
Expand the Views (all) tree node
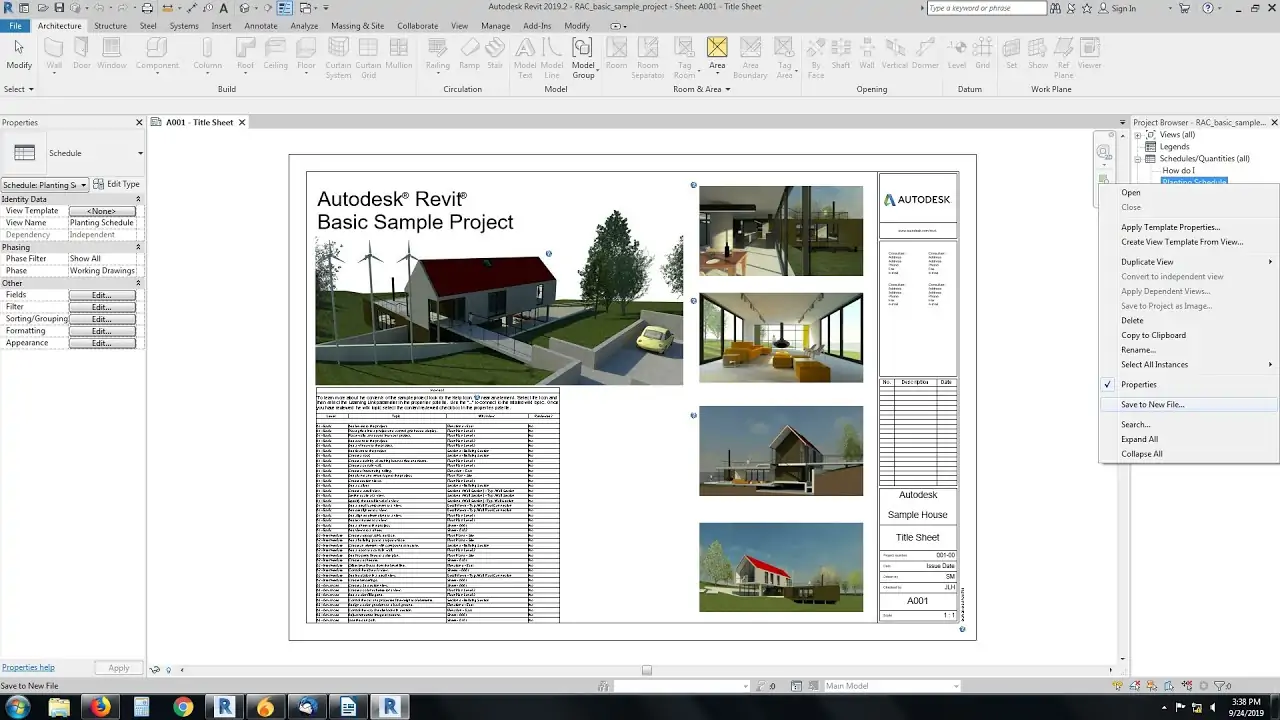[x=1137, y=135]
